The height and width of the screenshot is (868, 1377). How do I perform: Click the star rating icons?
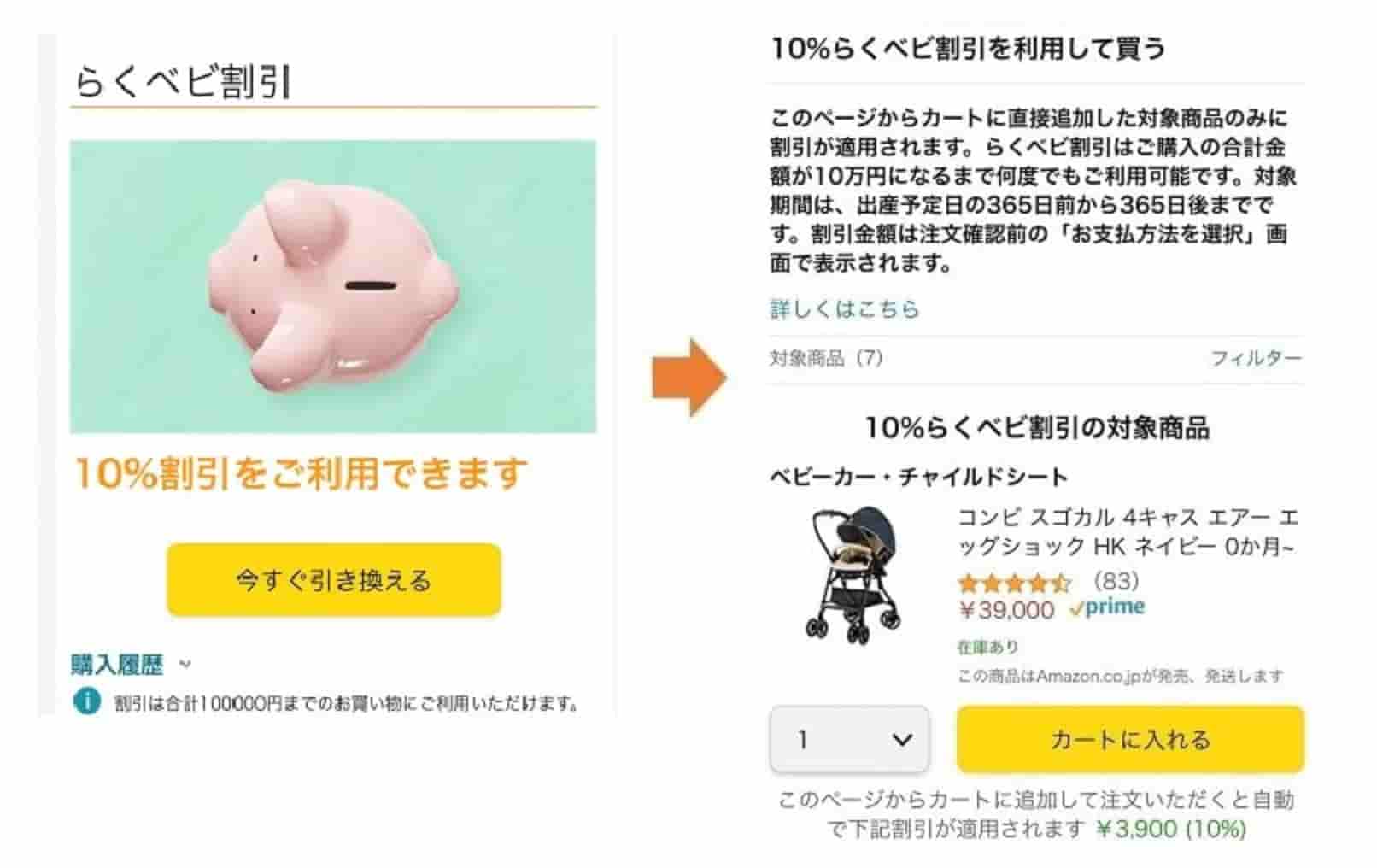(x=1014, y=584)
